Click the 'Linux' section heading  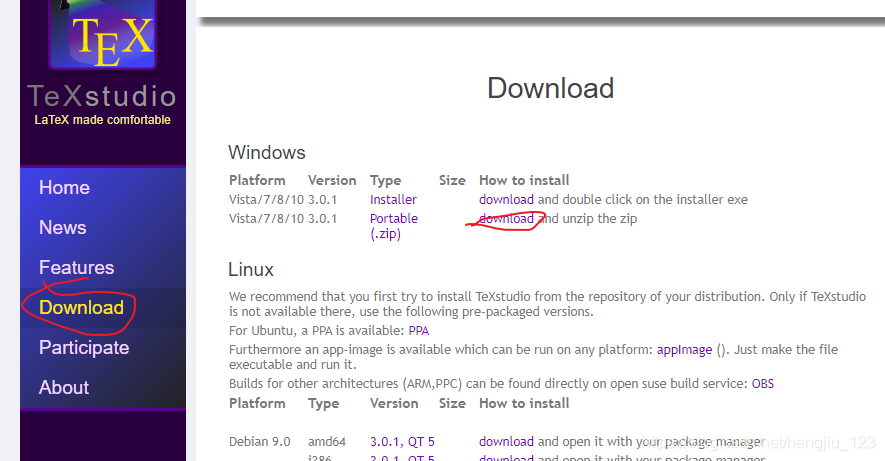pyautogui.click(x=251, y=270)
